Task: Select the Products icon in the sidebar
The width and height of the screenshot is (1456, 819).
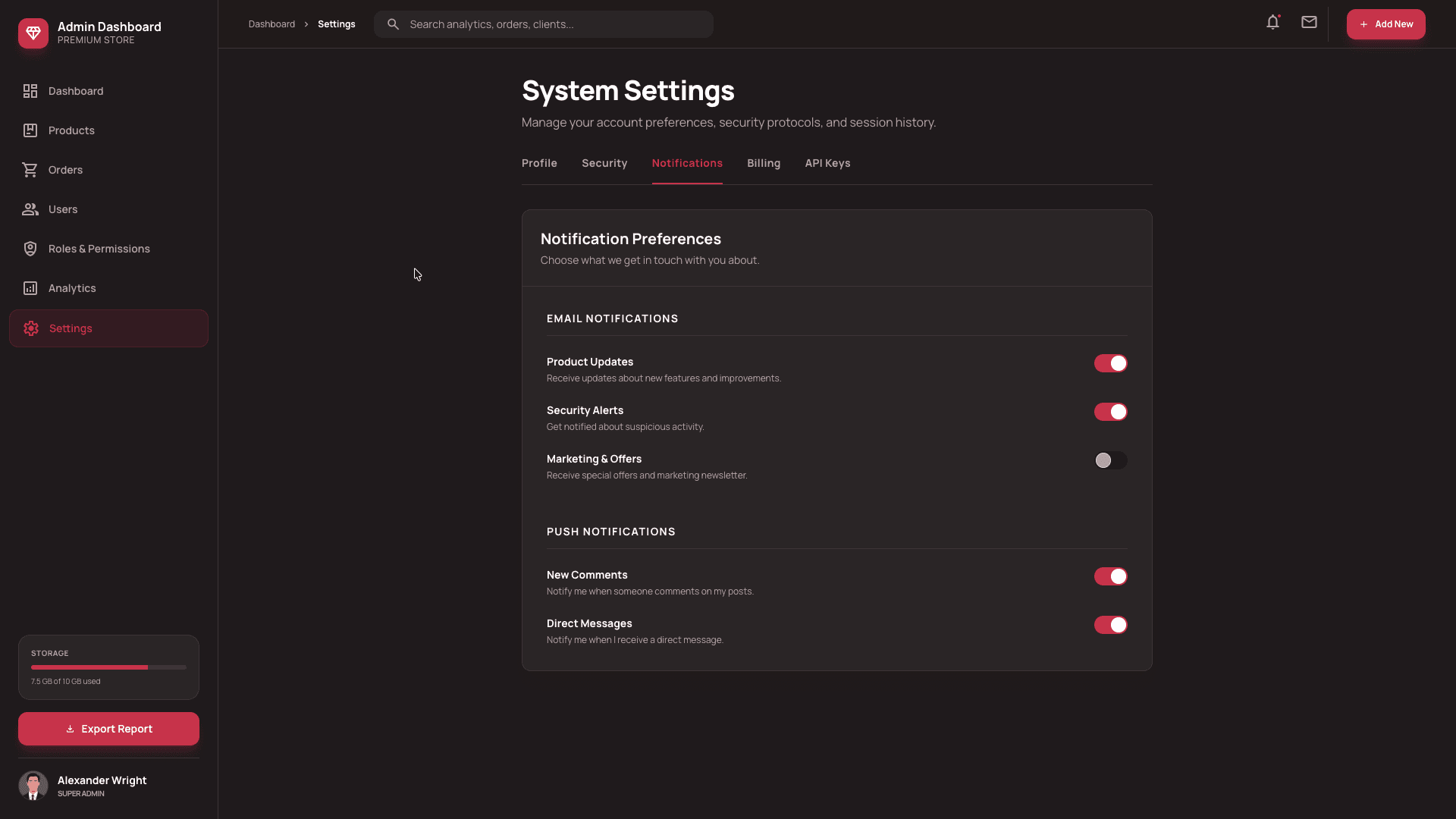Action: tap(30, 130)
